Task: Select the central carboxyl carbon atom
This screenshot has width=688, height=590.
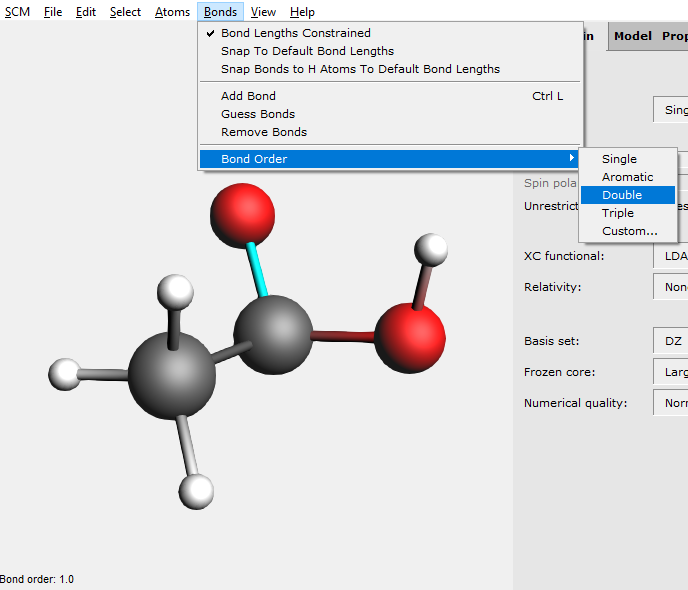Action: pyautogui.click(x=273, y=335)
